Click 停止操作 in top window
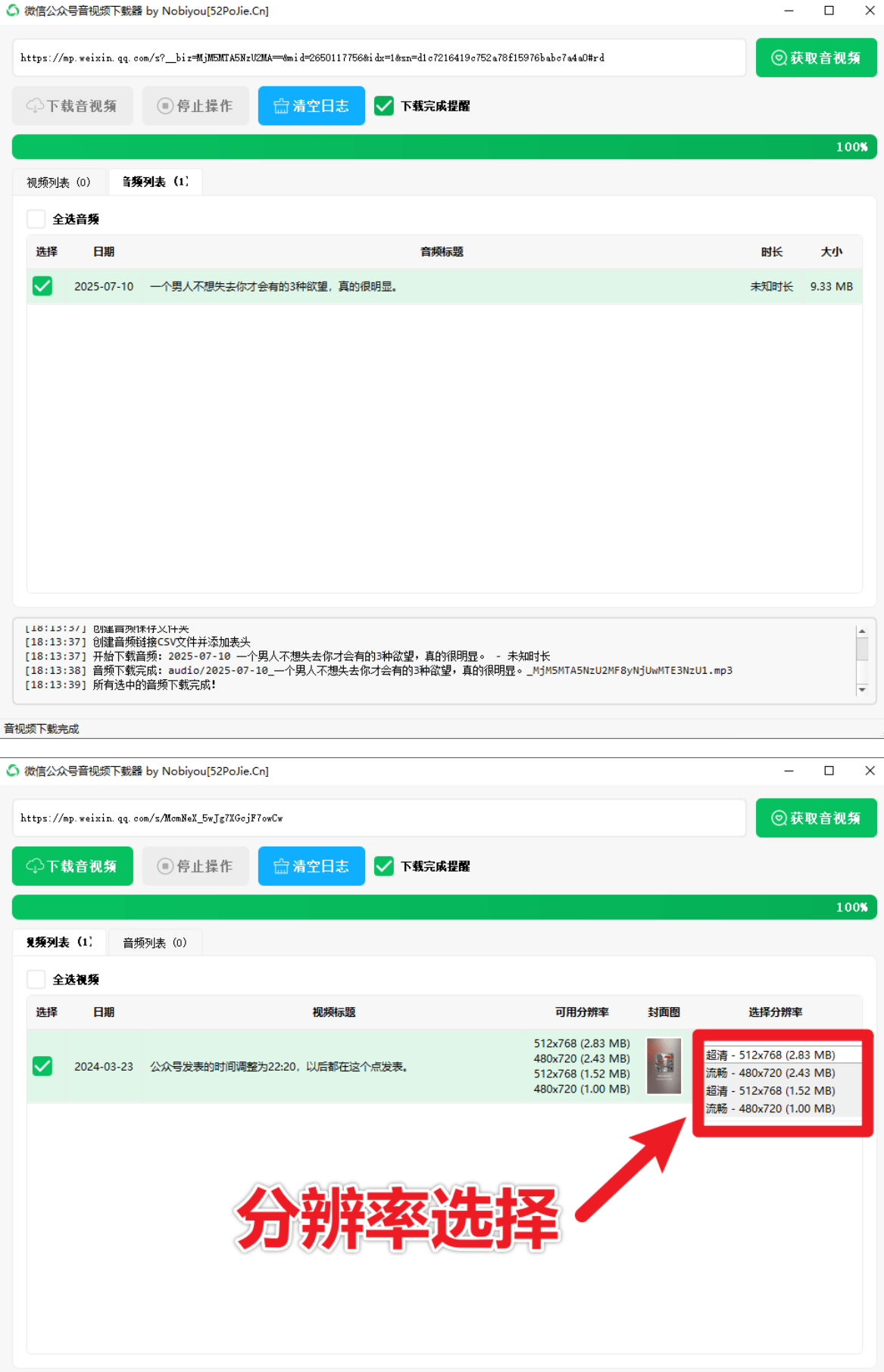884x1372 pixels. pos(195,105)
